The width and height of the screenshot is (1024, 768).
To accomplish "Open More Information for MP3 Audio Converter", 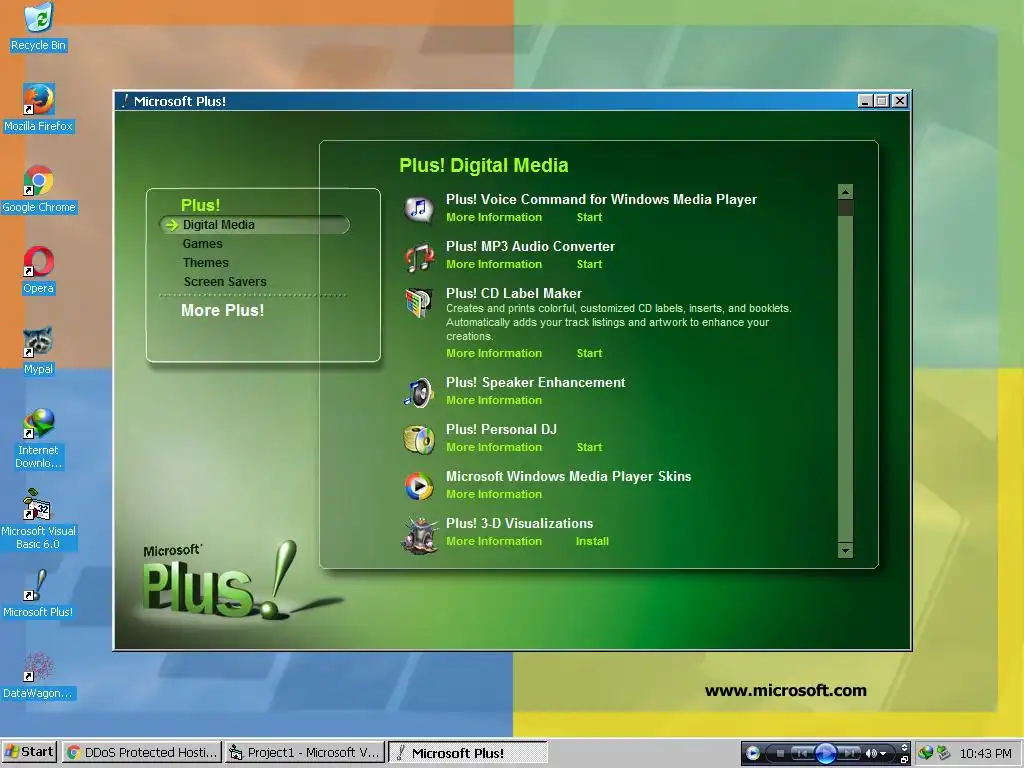I will [494, 264].
